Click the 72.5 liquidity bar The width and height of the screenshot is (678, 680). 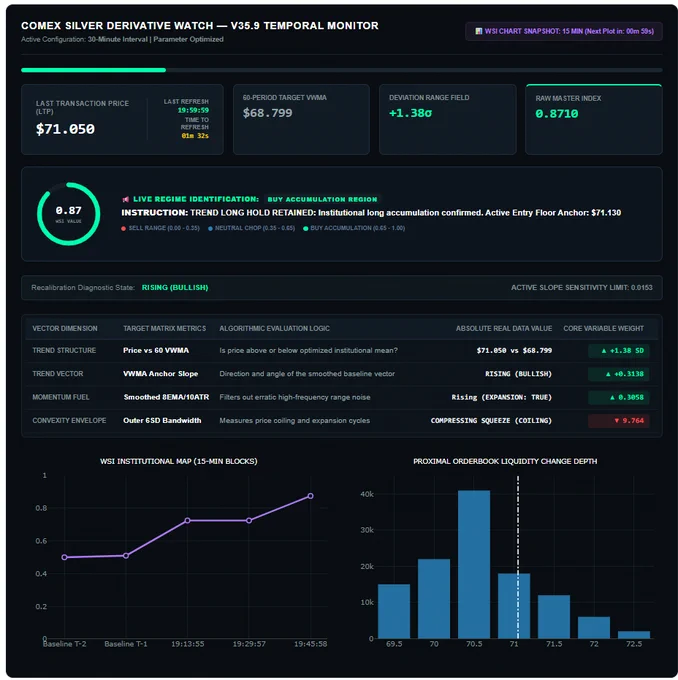click(x=634, y=635)
